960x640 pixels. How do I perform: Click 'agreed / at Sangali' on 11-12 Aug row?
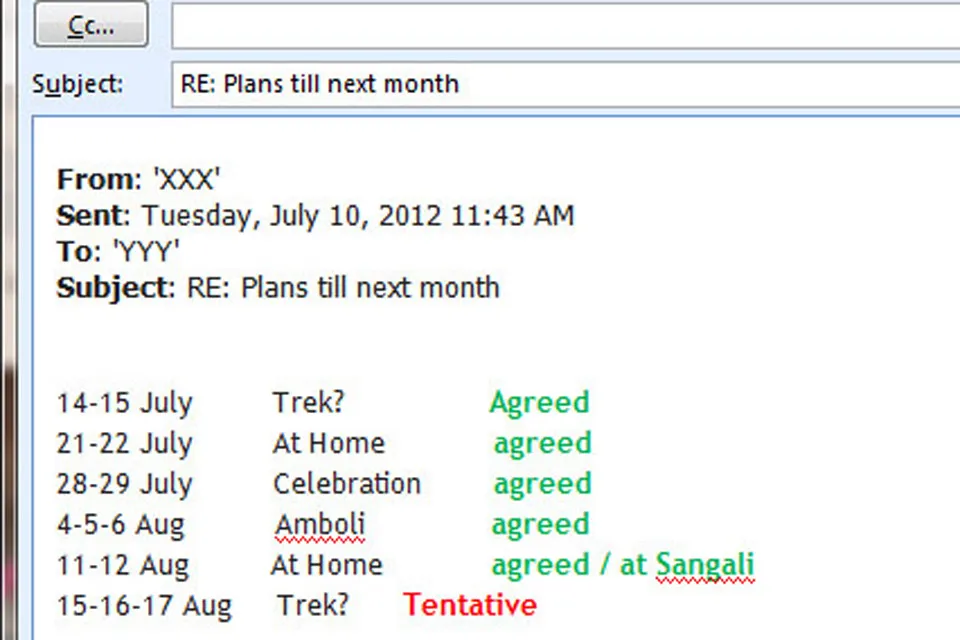622,564
